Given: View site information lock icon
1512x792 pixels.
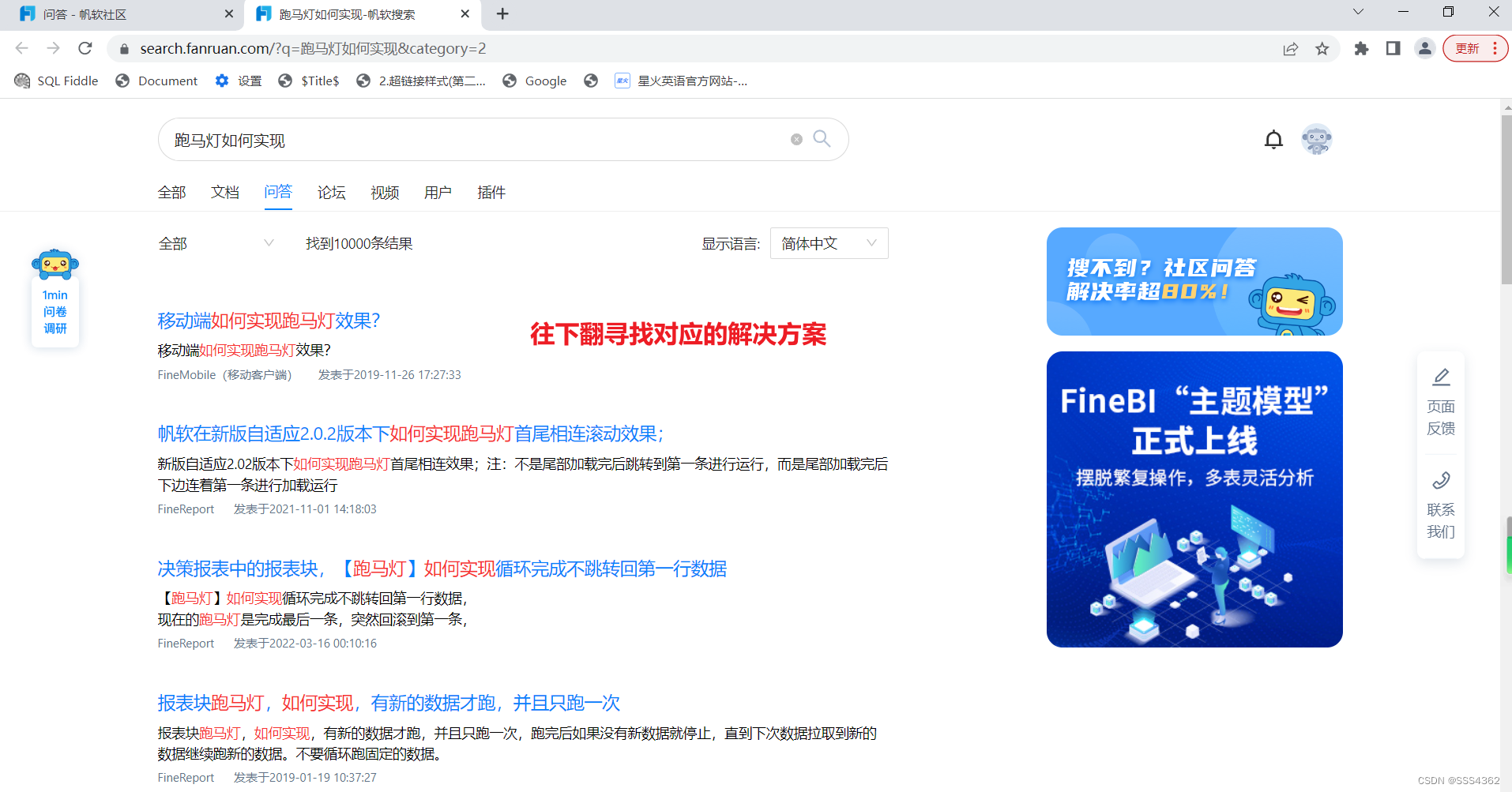Looking at the screenshot, I should (x=124, y=49).
